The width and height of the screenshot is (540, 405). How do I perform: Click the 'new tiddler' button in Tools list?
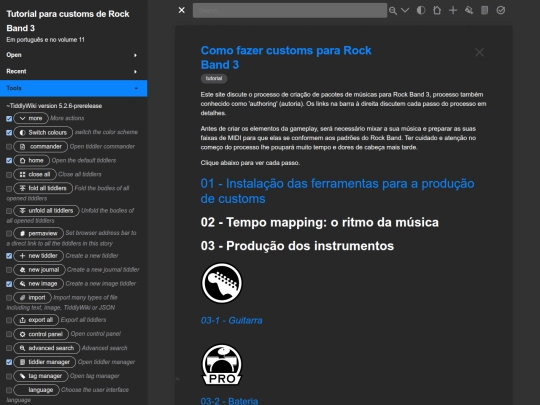(x=39, y=256)
